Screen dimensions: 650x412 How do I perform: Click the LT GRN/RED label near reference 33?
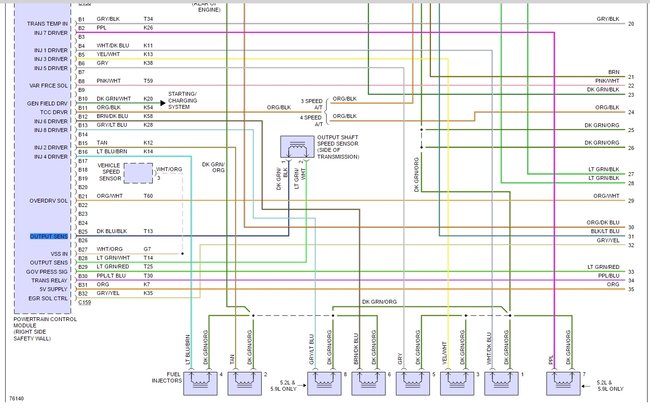(x=604, y=267)
